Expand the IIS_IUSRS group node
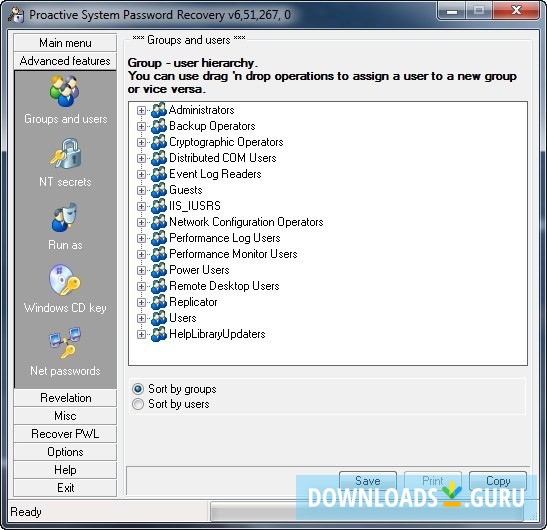The height and width of the screenshot is (530, 547). coord(141,207)
